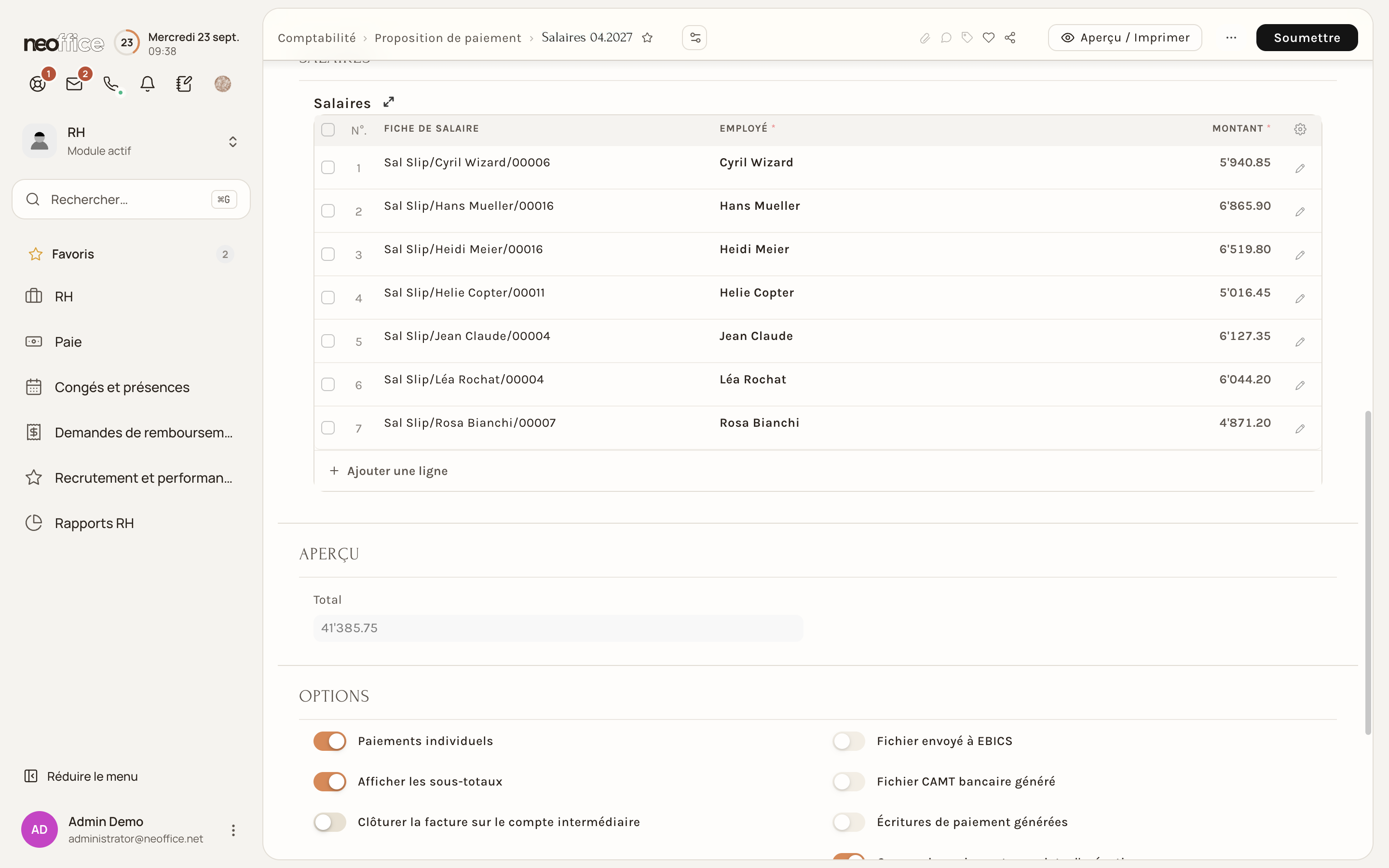1389x868 pixels.
Task: Click the heart like icon
Action: (x=988, y=38)
